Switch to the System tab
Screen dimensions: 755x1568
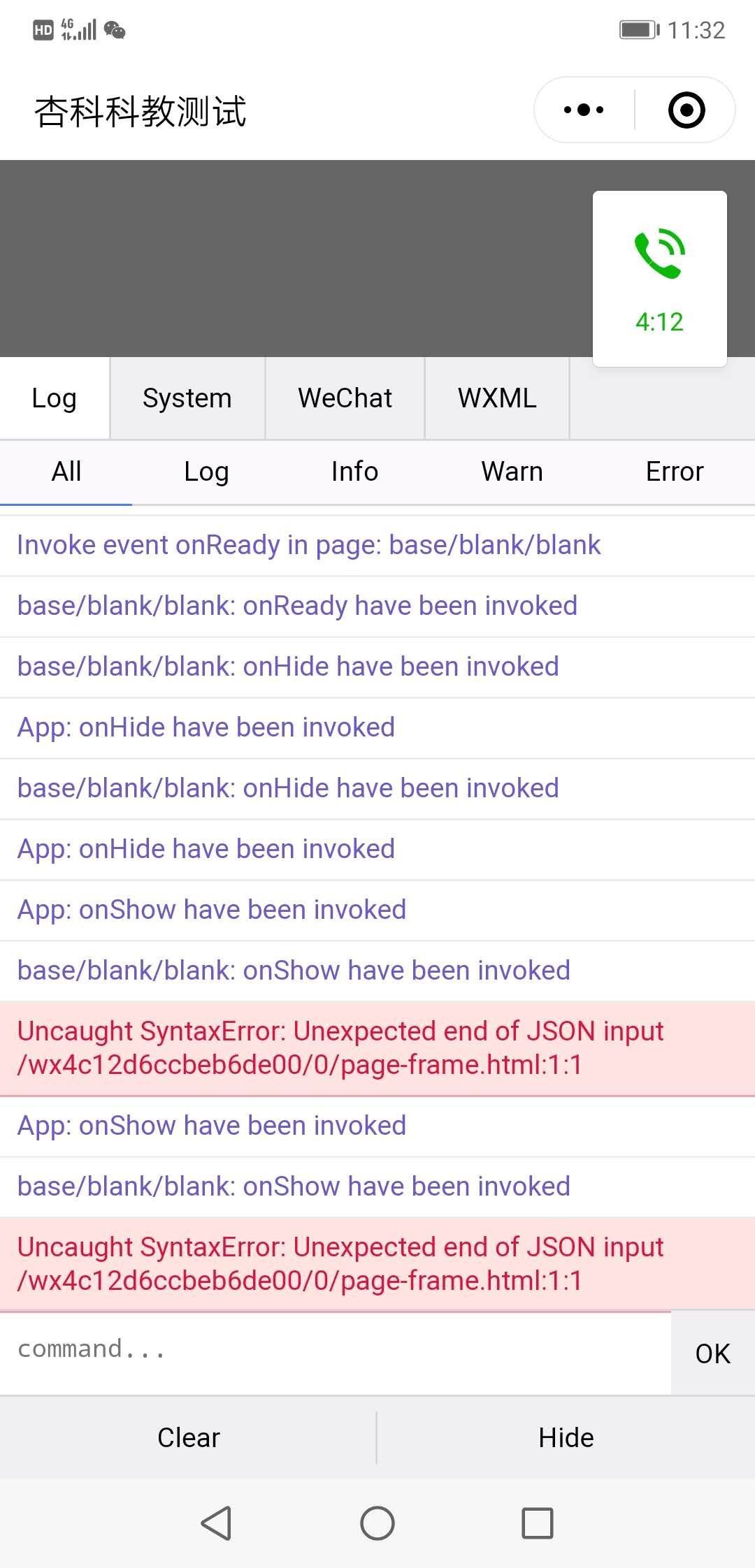[187, 398]
